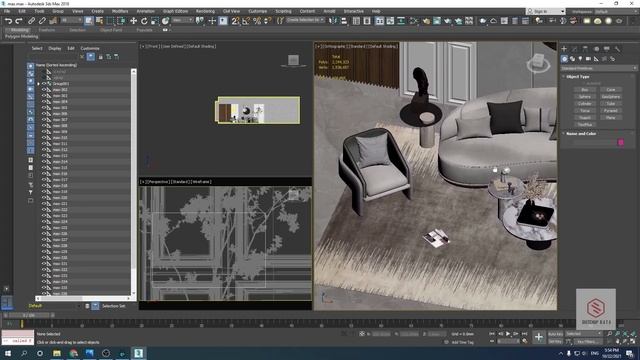Open the reference coordinate system dropdown
Viewport: 640px width, 360px height.
(182, 20)
